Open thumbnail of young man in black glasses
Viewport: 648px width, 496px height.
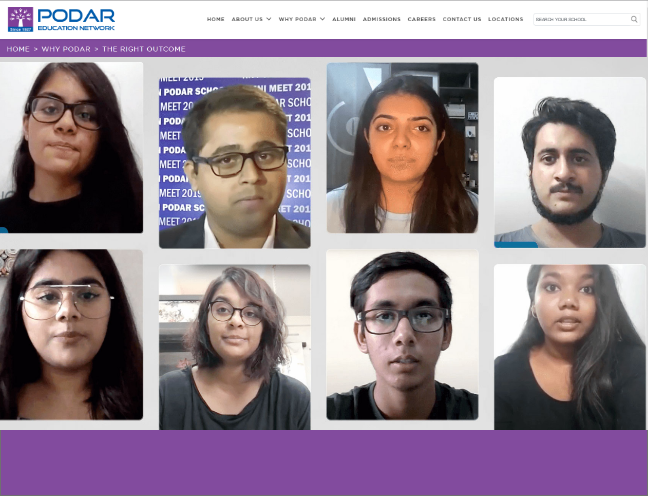click(403, 334)
